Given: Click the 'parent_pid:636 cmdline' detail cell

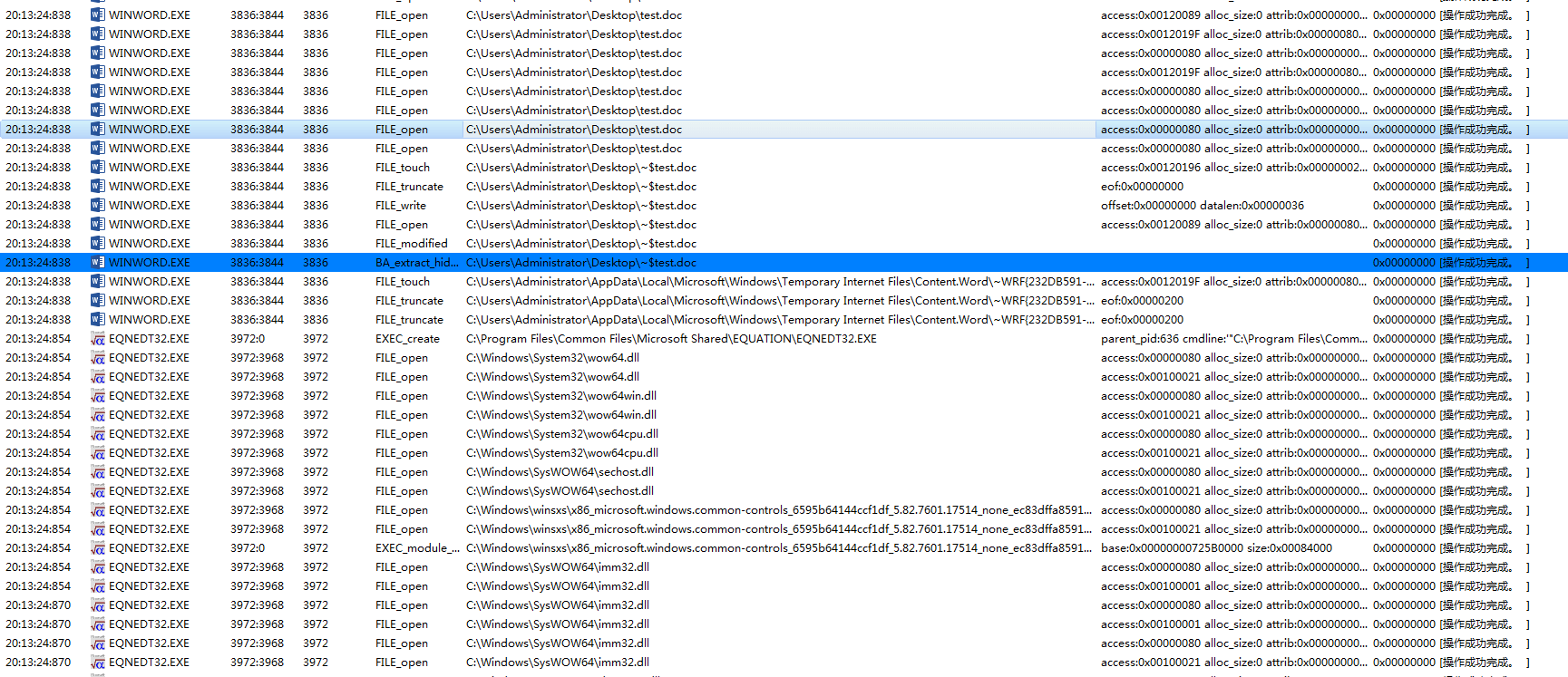Looking at the screenshot, I should click(1233, 338).
